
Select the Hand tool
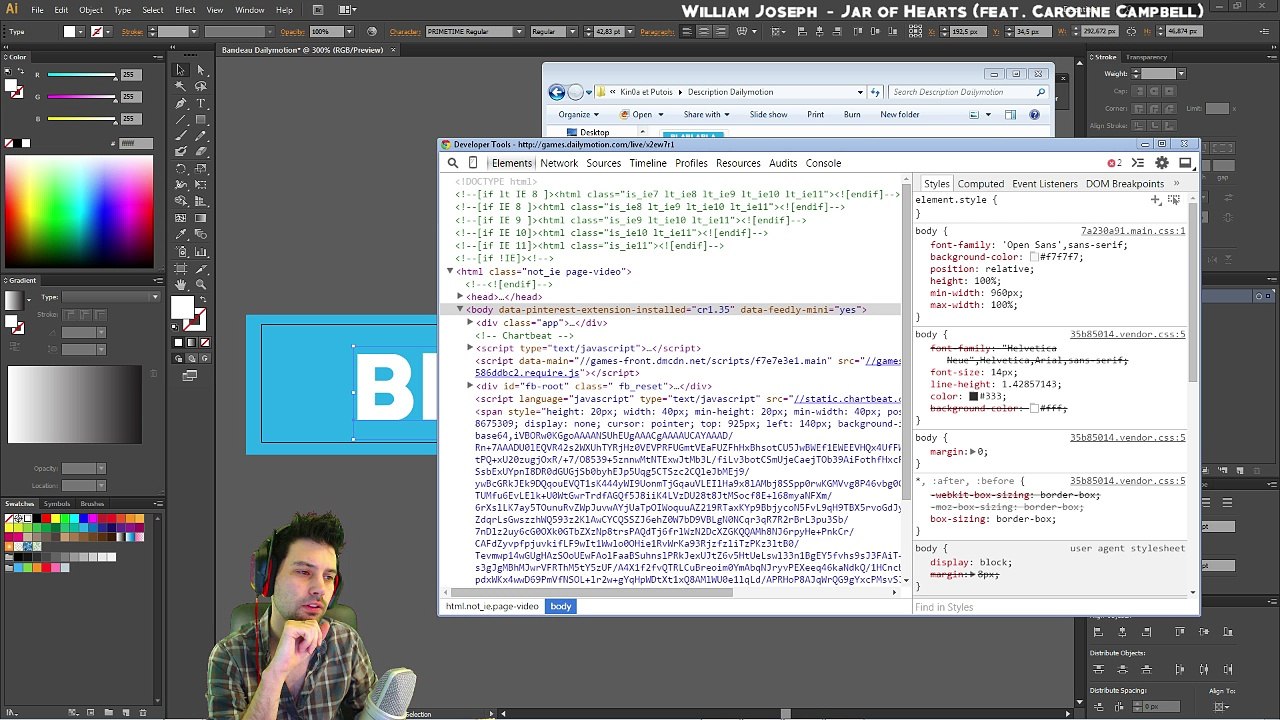180,284
